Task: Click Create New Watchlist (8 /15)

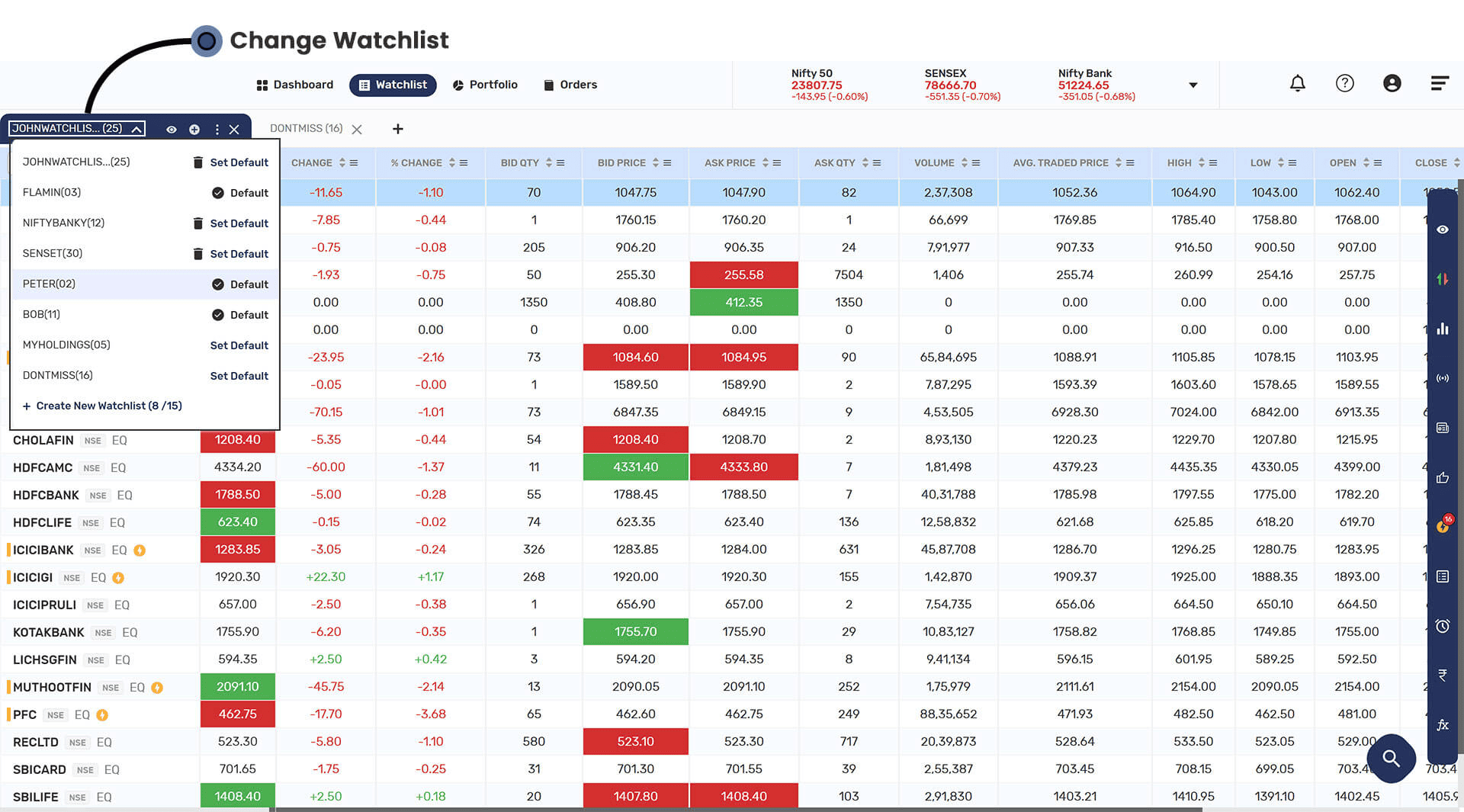Action: tap(102, 406)
